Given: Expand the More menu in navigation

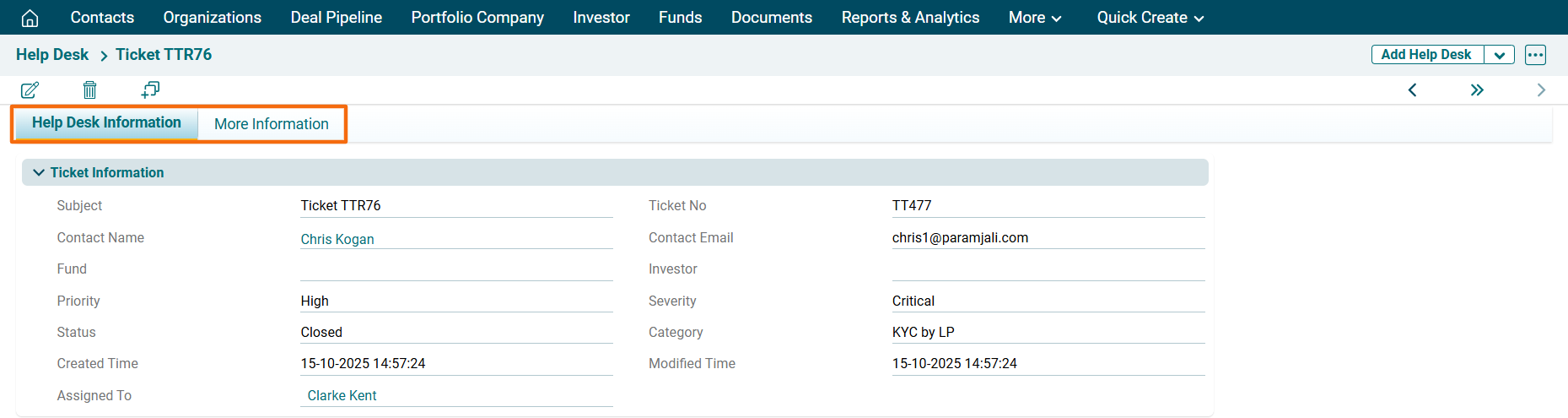Looking at the screenshot, I should pos(1034,18).
